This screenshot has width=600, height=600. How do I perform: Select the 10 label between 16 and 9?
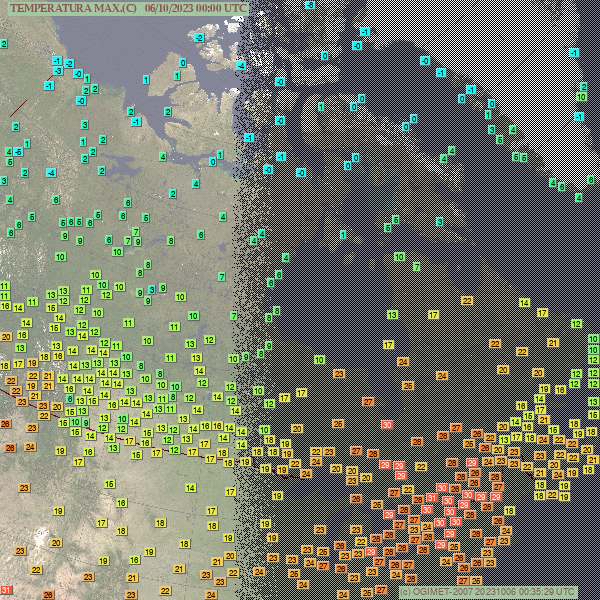coord(75,422)
